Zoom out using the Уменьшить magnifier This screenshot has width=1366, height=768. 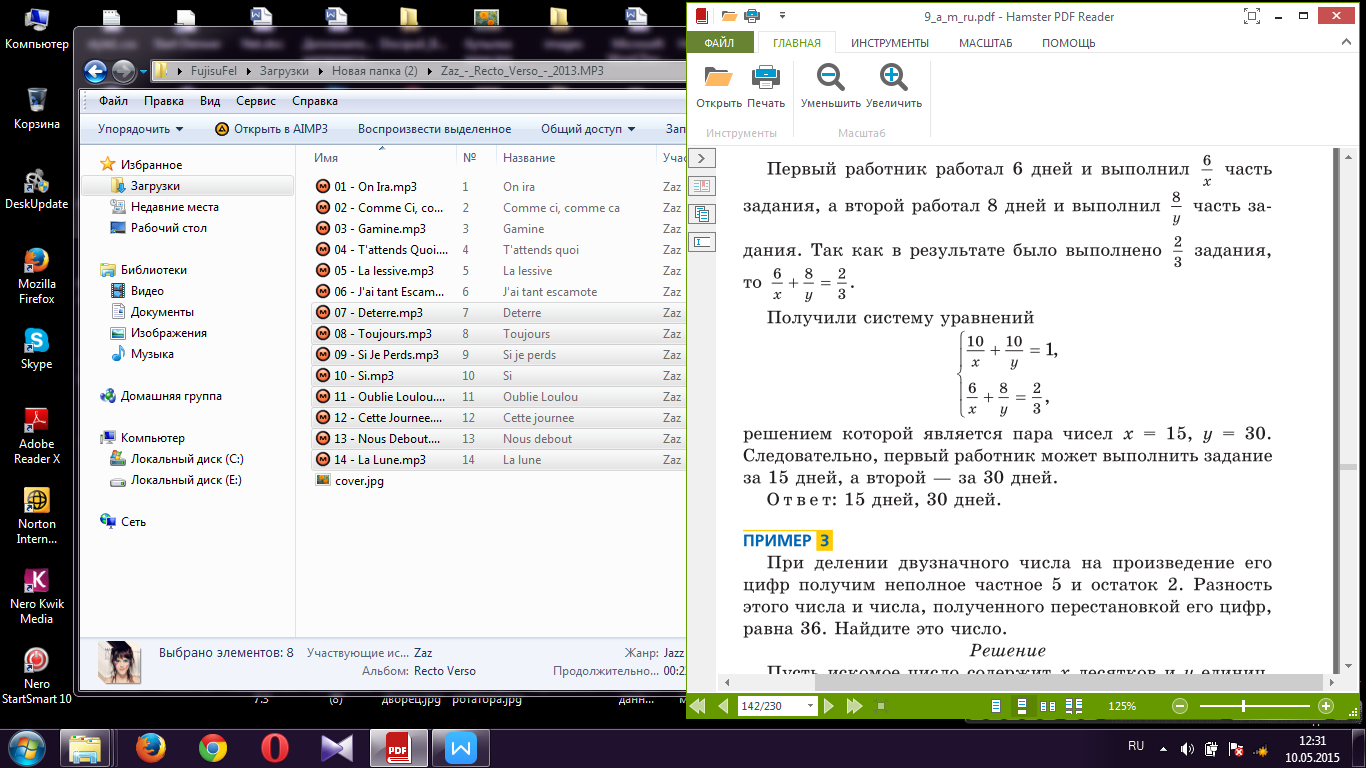[830, 86]
